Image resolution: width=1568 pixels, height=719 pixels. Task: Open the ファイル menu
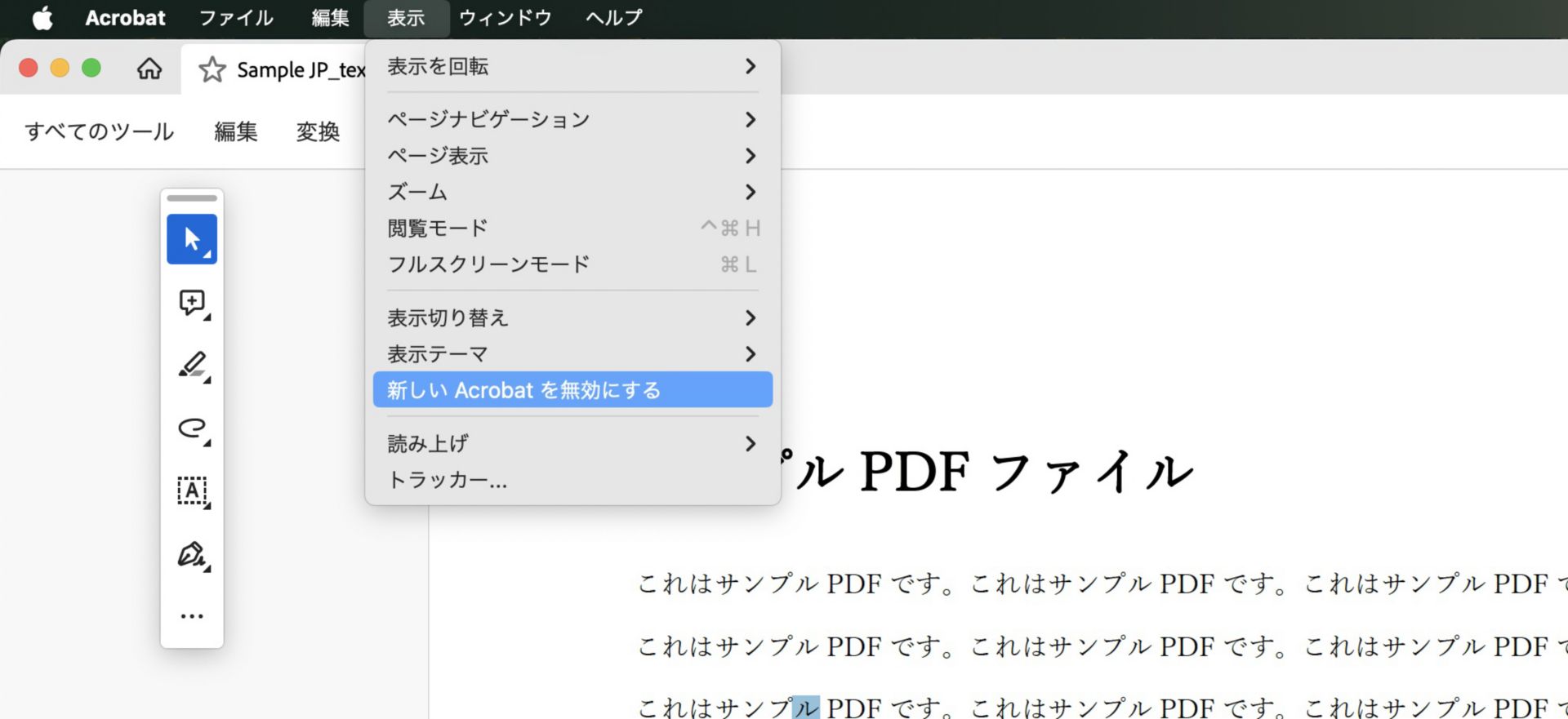tap(236, 18)
